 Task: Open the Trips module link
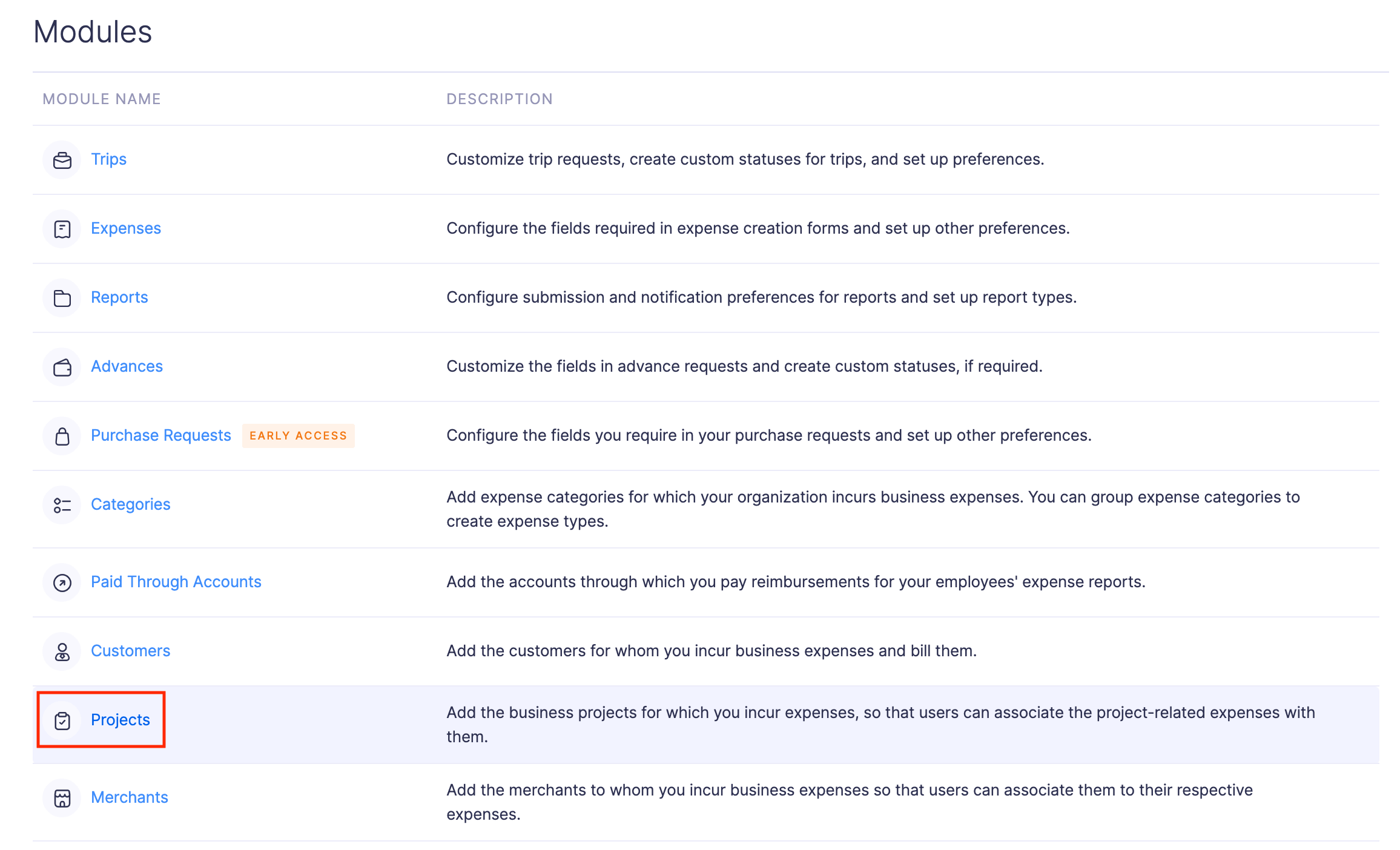click(x=108, y=159)
